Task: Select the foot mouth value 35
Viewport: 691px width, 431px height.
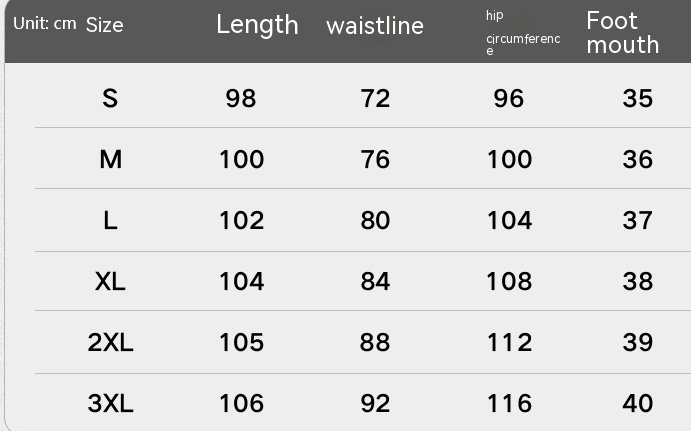Action: pyautogui.click(x=637, y=98)
